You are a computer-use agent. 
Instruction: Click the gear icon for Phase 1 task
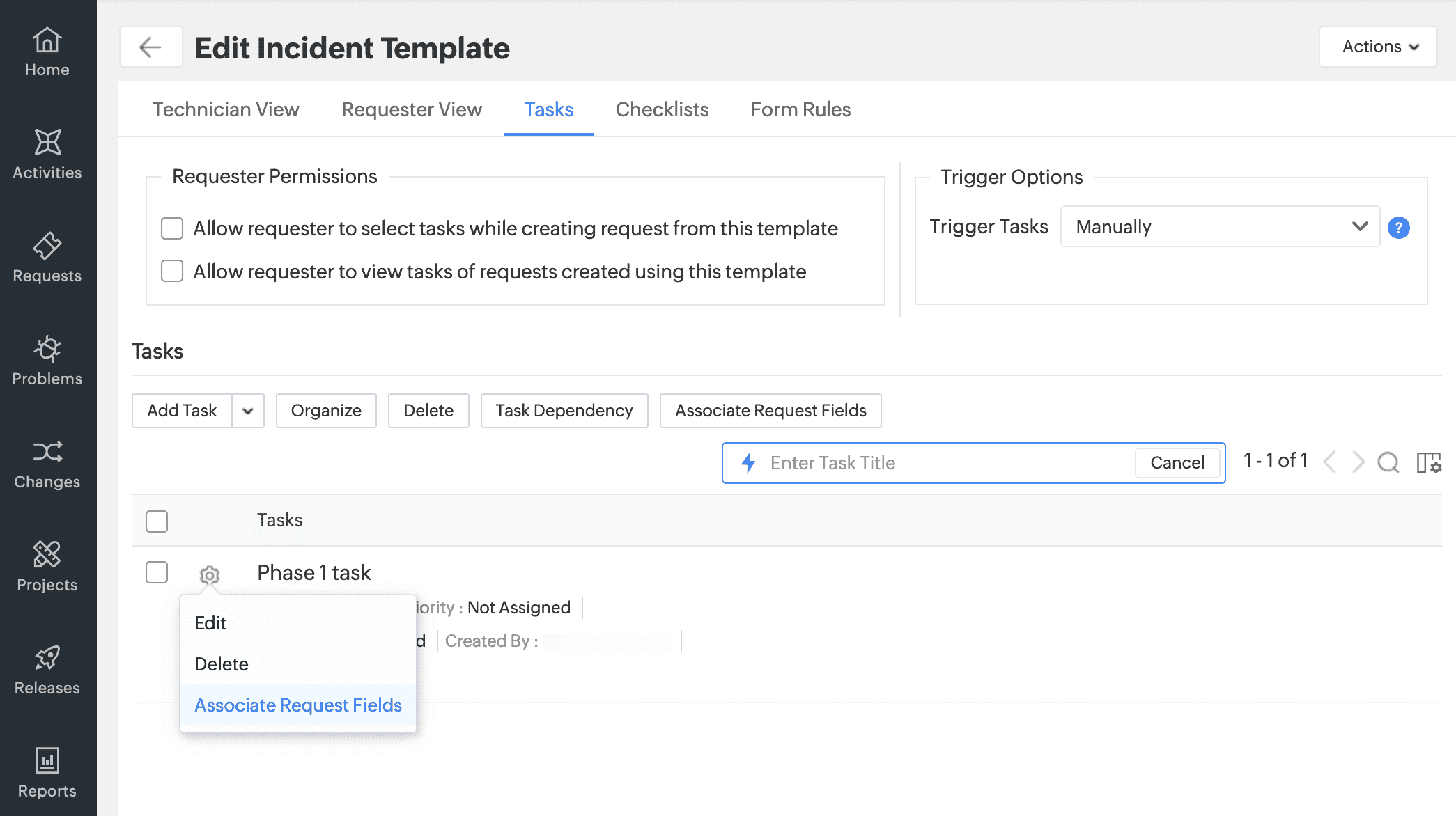pyautogui.click(x=209, y=574)
